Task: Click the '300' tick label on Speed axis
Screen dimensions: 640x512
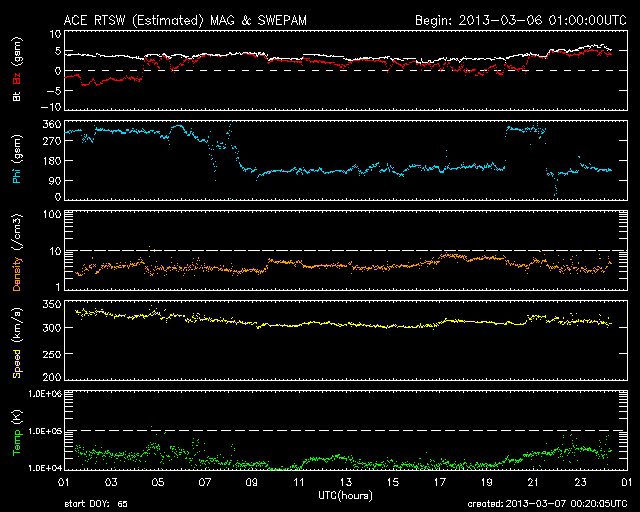Action: coord(52,328)
